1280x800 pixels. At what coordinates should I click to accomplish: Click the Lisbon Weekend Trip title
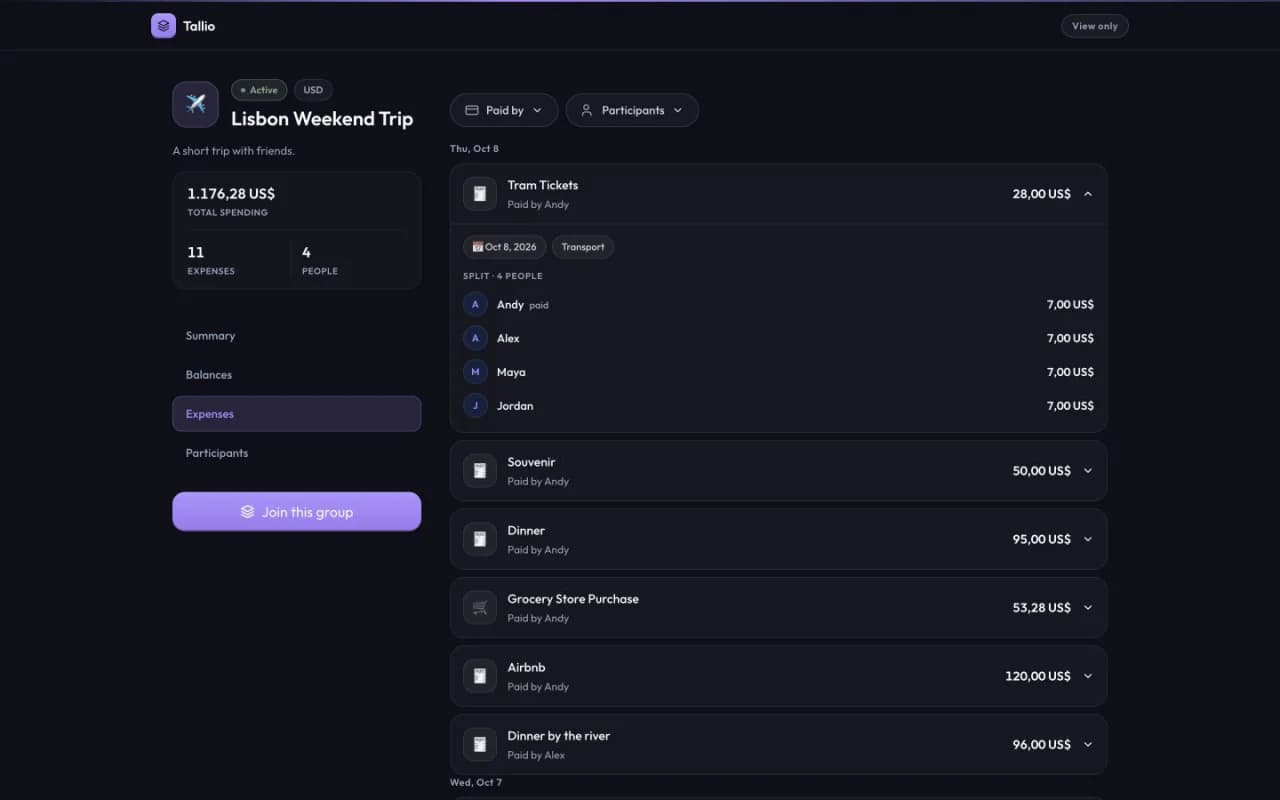point(322,119)
